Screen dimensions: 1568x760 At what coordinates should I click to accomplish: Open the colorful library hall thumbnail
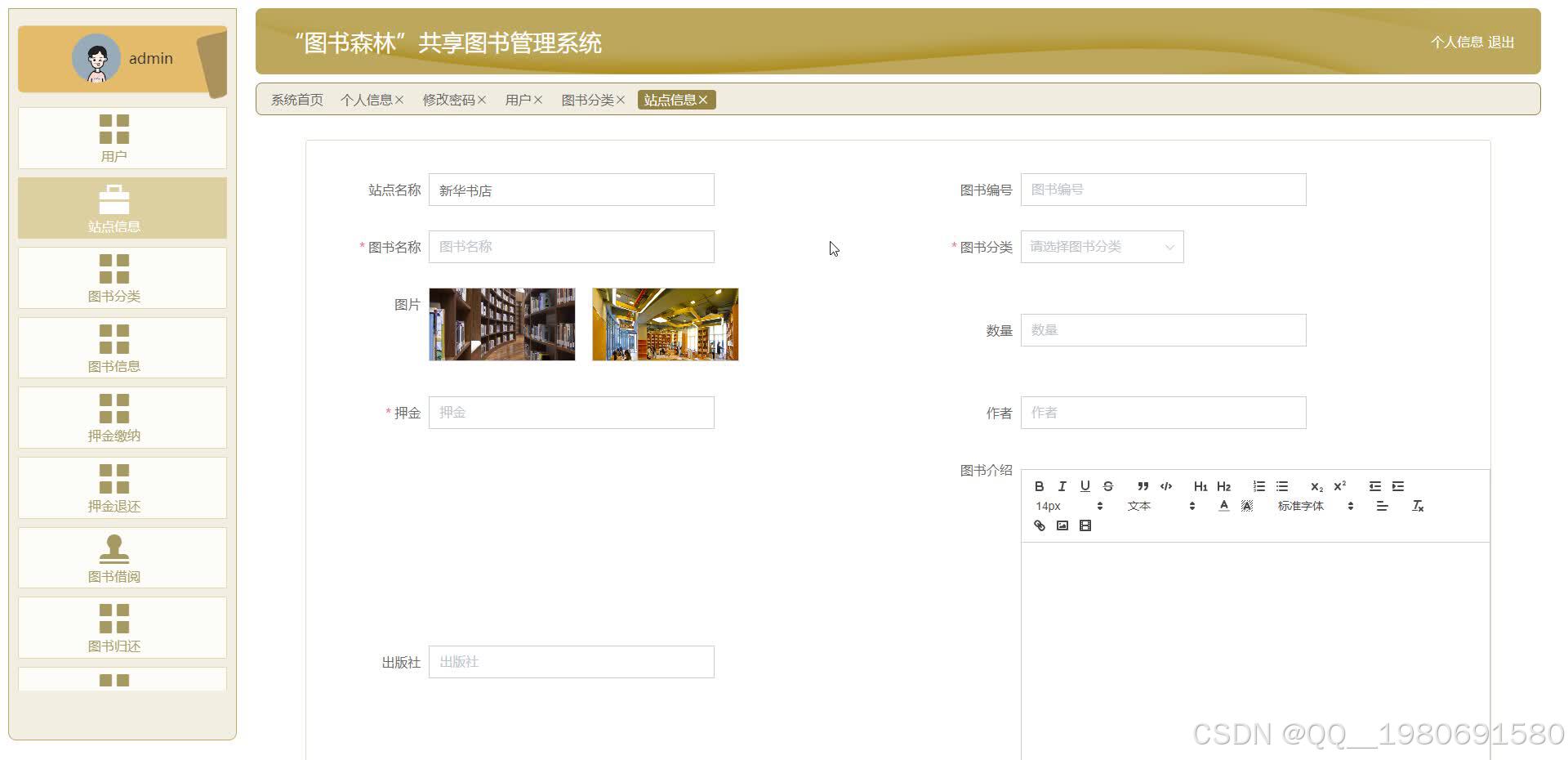coord(666,324)
